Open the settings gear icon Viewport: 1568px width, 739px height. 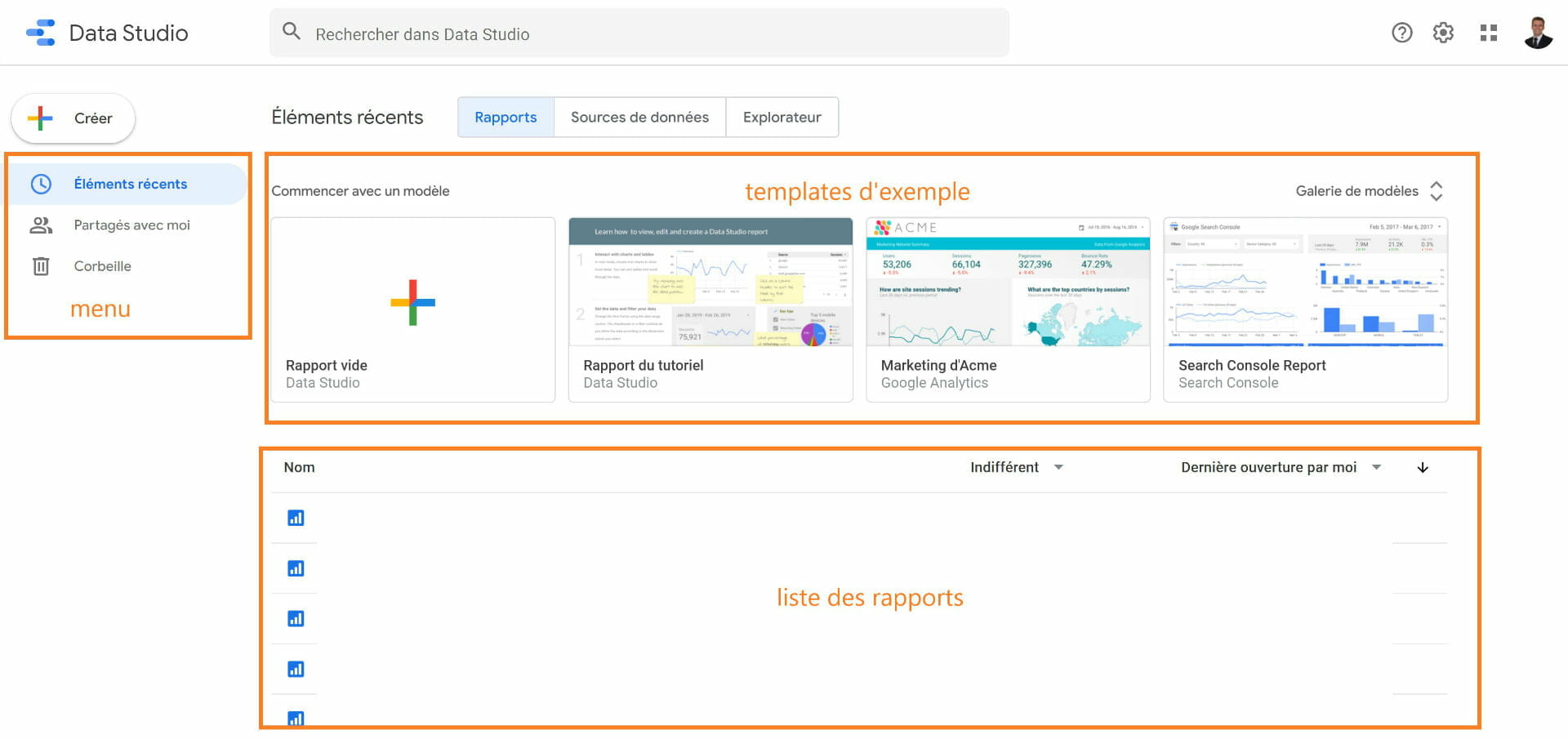click(x=1443, y=33)
